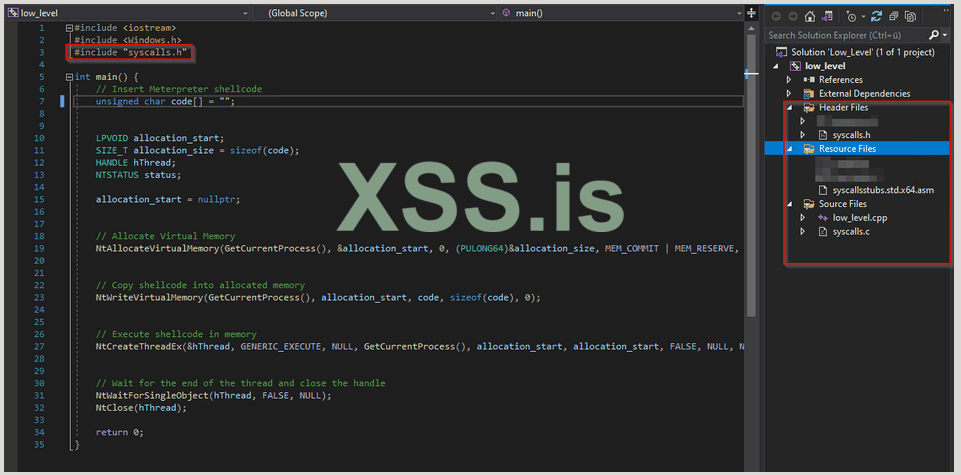
Task: Expand the External Dependencies node
Action: pos(789,94)
